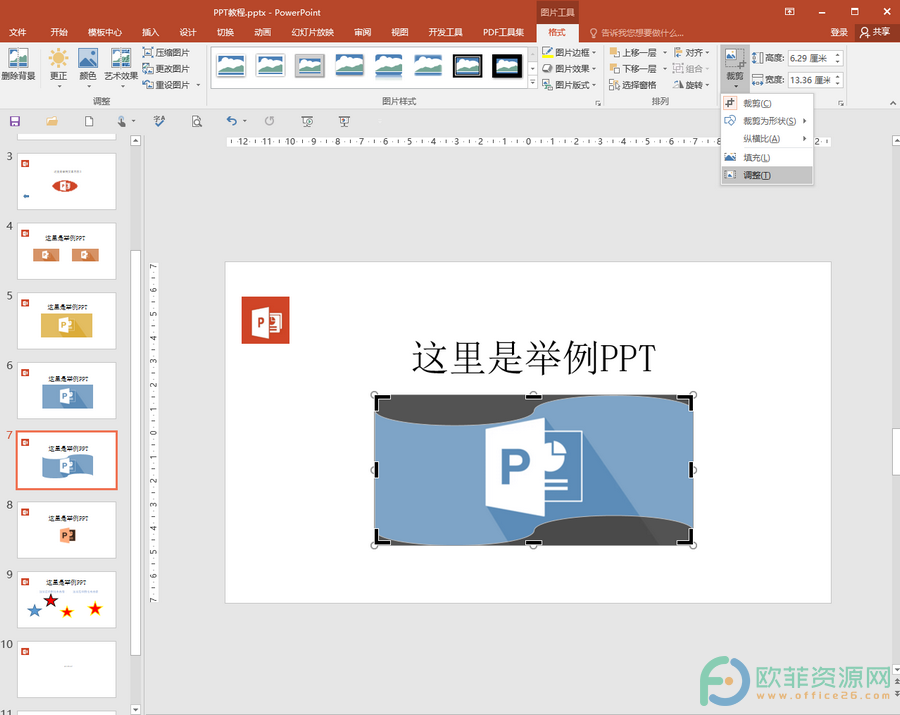Screen dimensions: 900x715
Task: Click 重设图片 (Reset Picture)
Action: [x=166, y=84]
